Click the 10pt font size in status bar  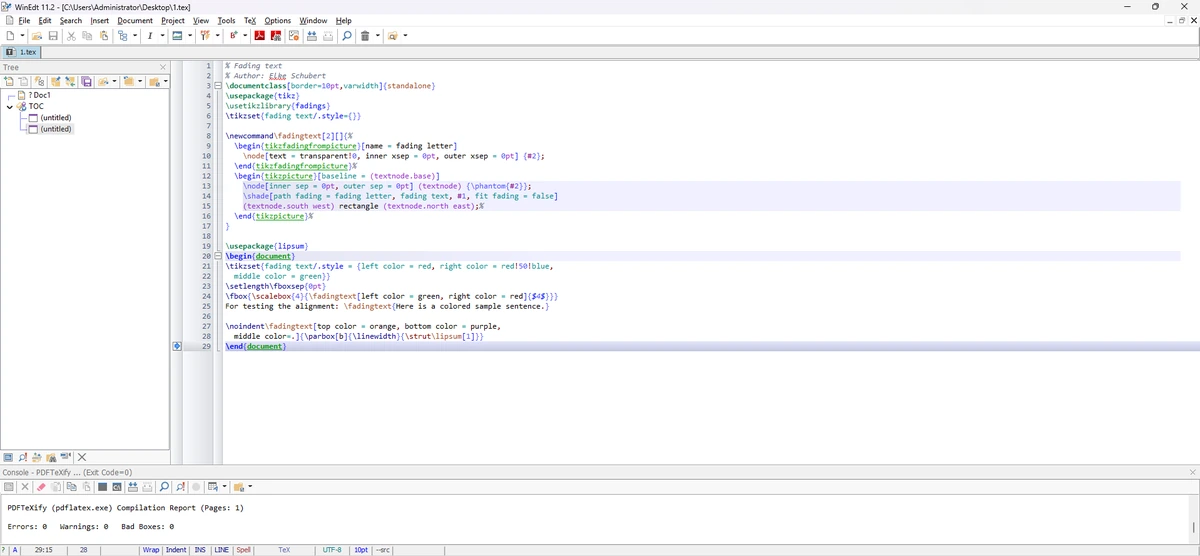click(361, 550)
